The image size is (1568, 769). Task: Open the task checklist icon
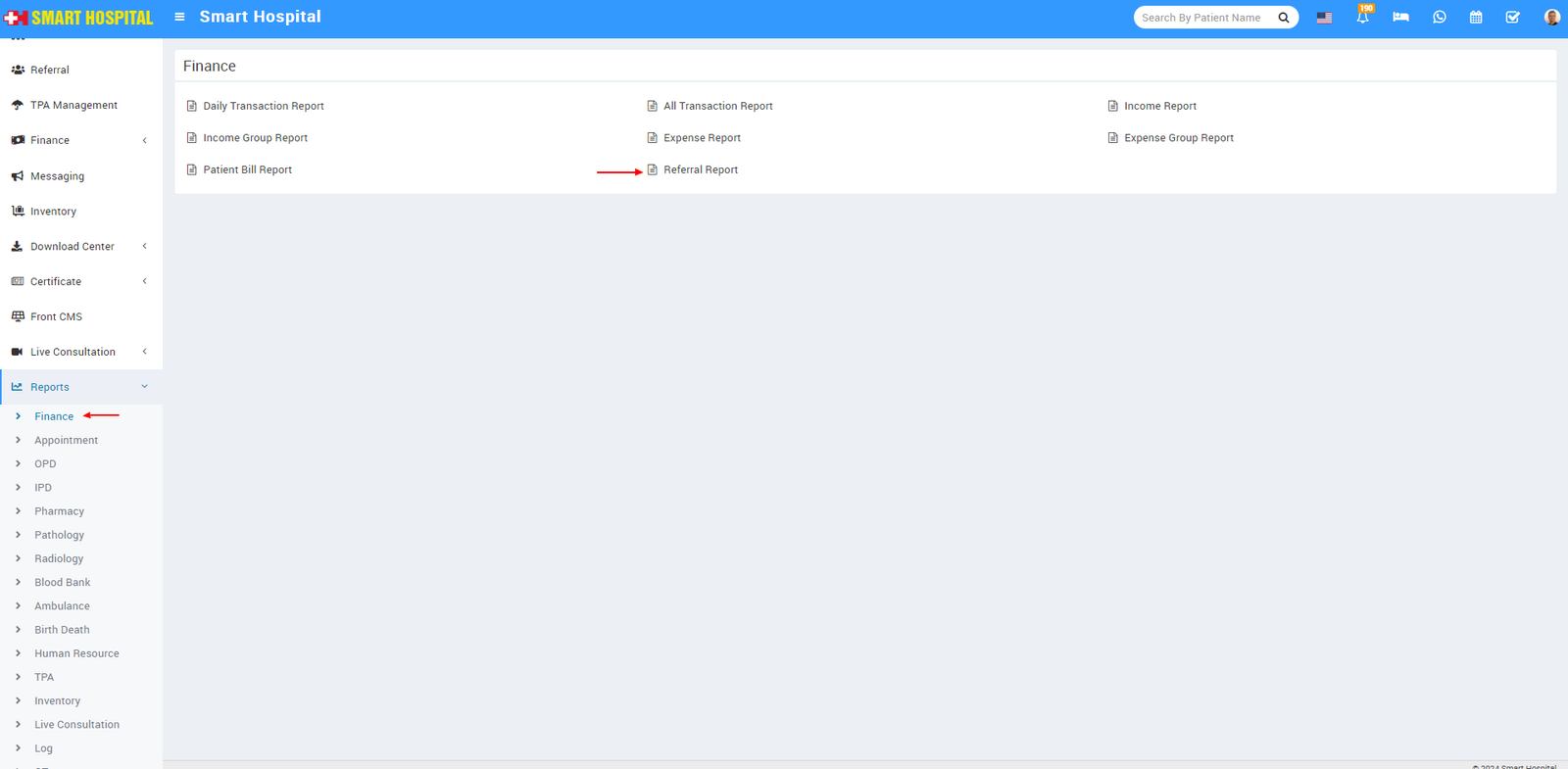(1512, 18)
